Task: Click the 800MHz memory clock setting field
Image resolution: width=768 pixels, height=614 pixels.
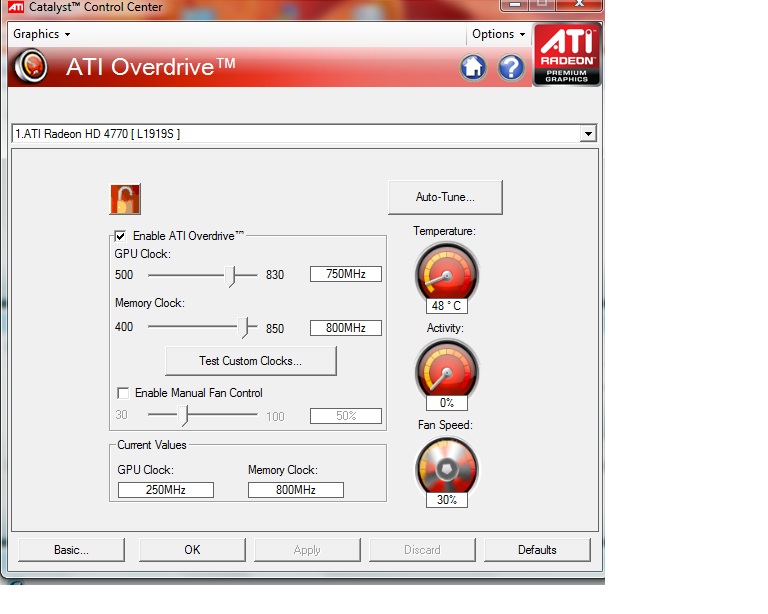Action: (346, 328)
